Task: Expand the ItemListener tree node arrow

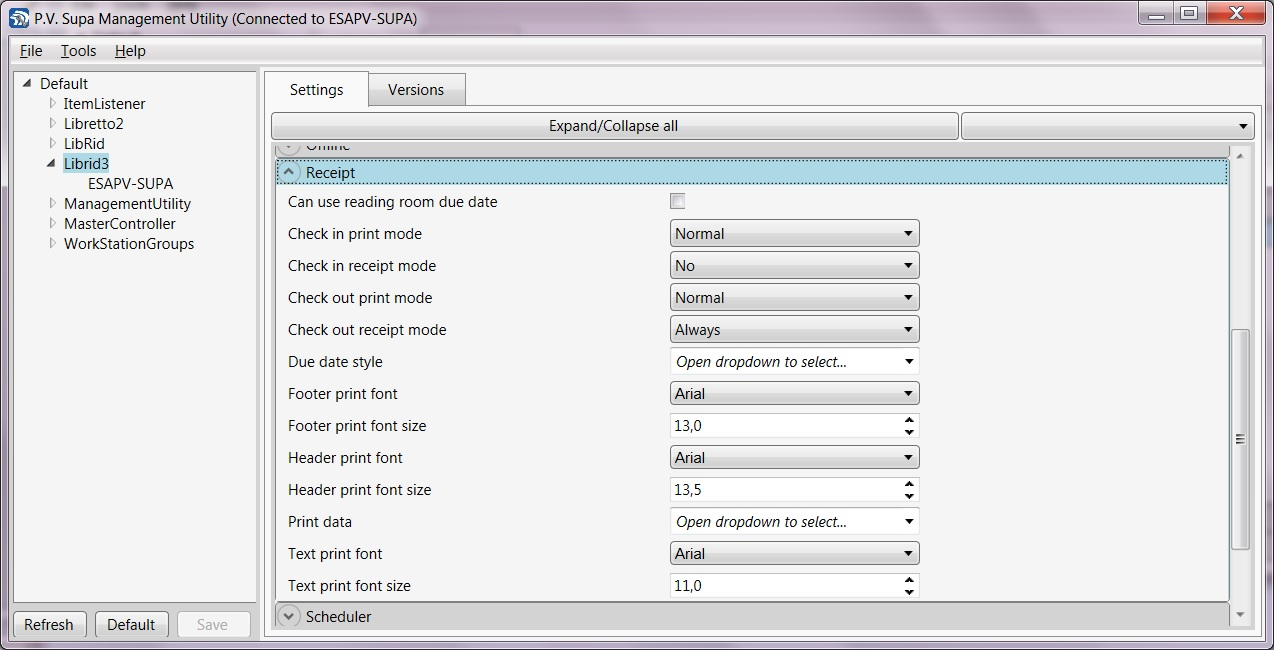Action: pyautogui.click(x=53, y=104)
